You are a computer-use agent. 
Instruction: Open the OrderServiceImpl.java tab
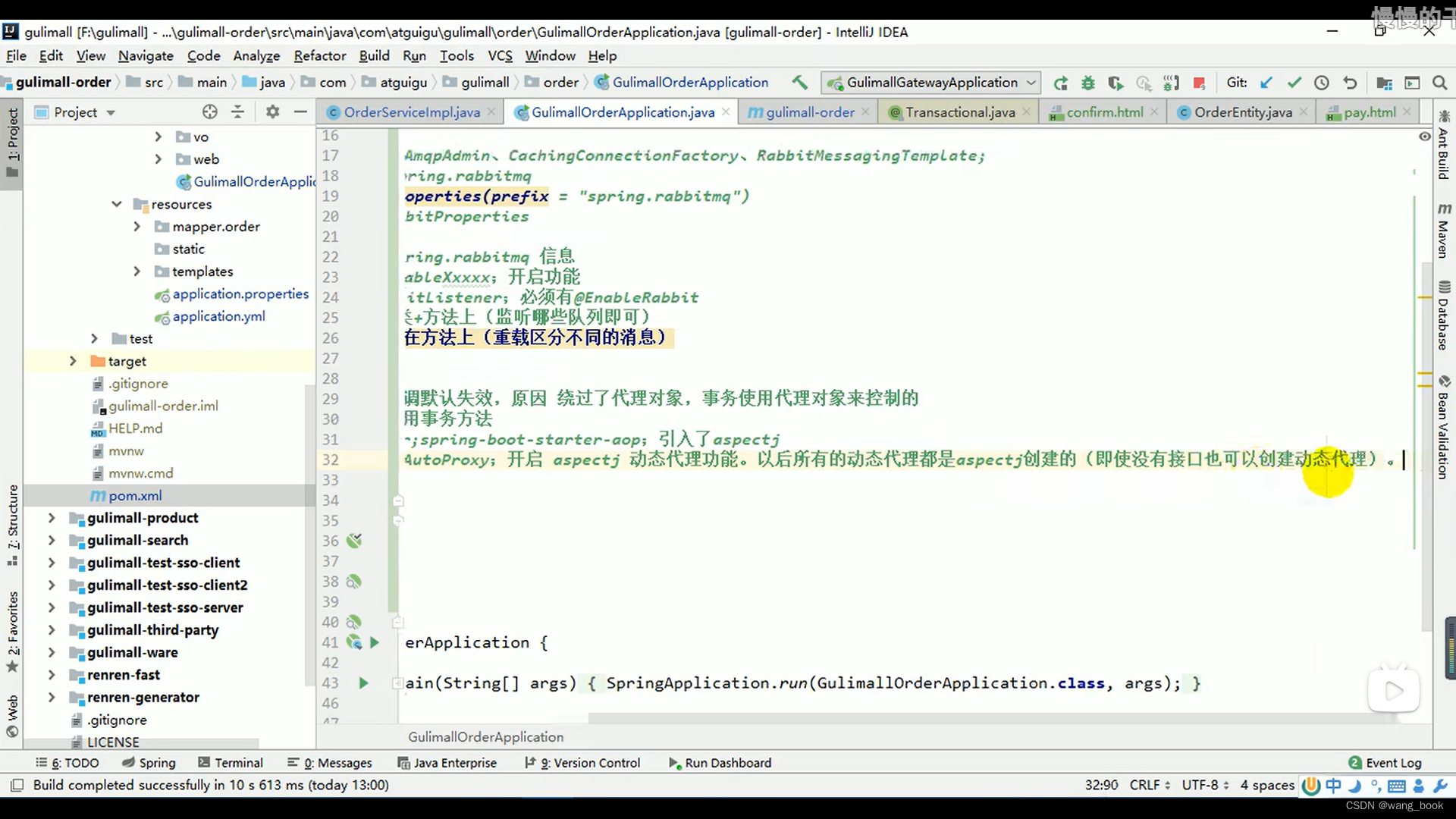point(410,112)
